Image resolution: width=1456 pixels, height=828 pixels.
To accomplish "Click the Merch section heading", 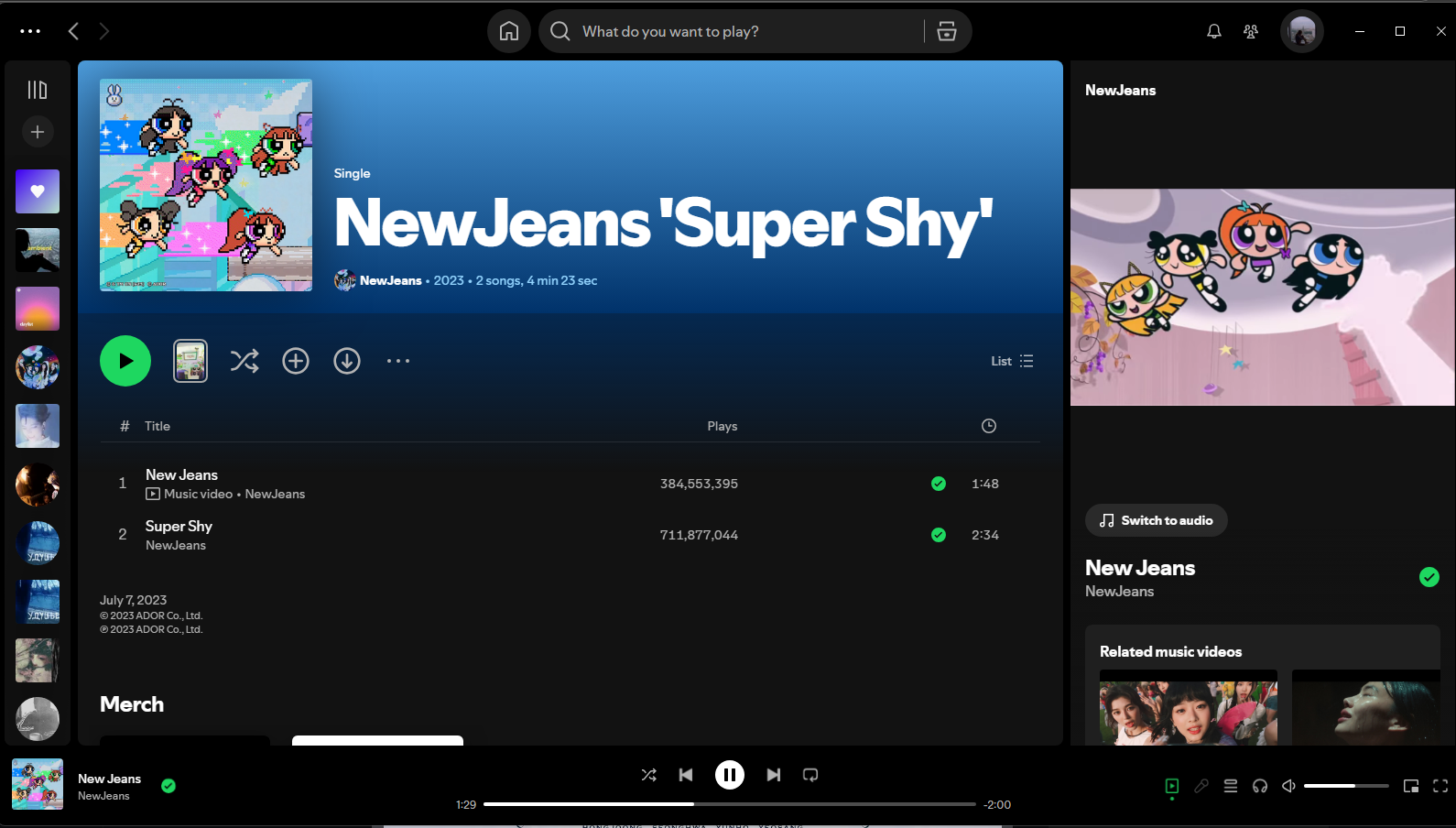I will pyautogui.click(x=132, y=704).
